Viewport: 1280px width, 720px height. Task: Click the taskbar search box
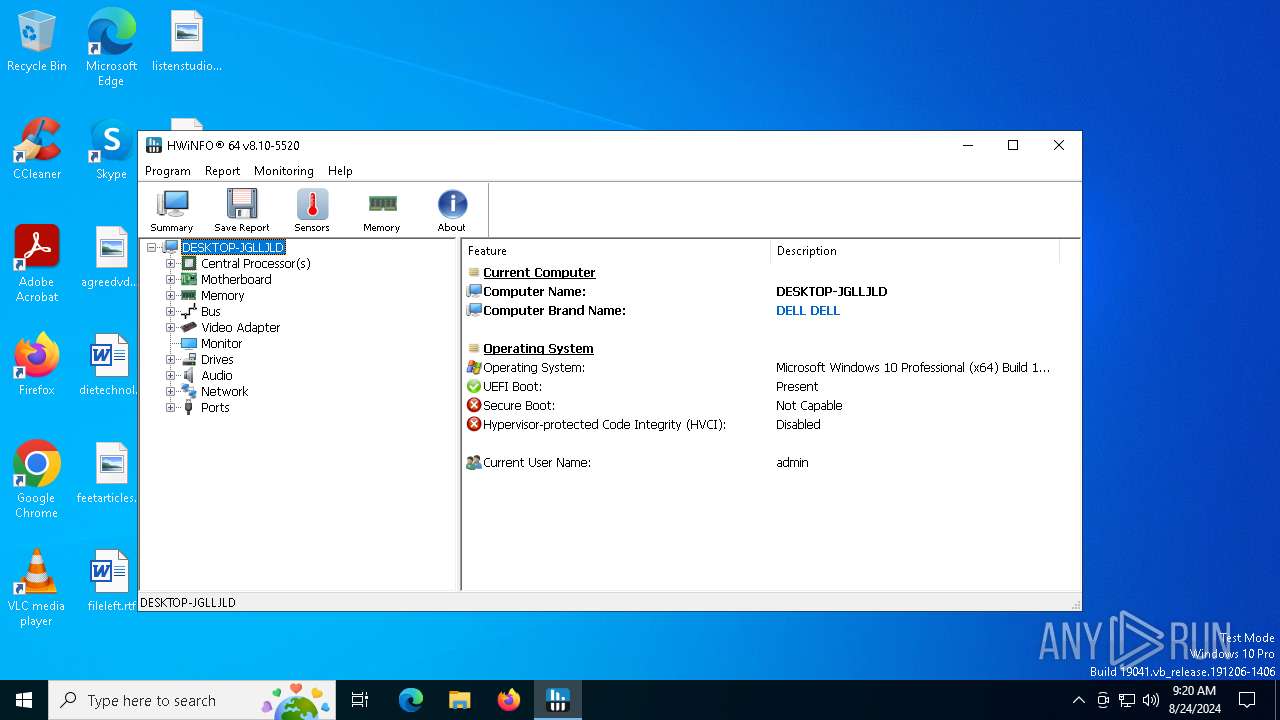coord(193,700)
